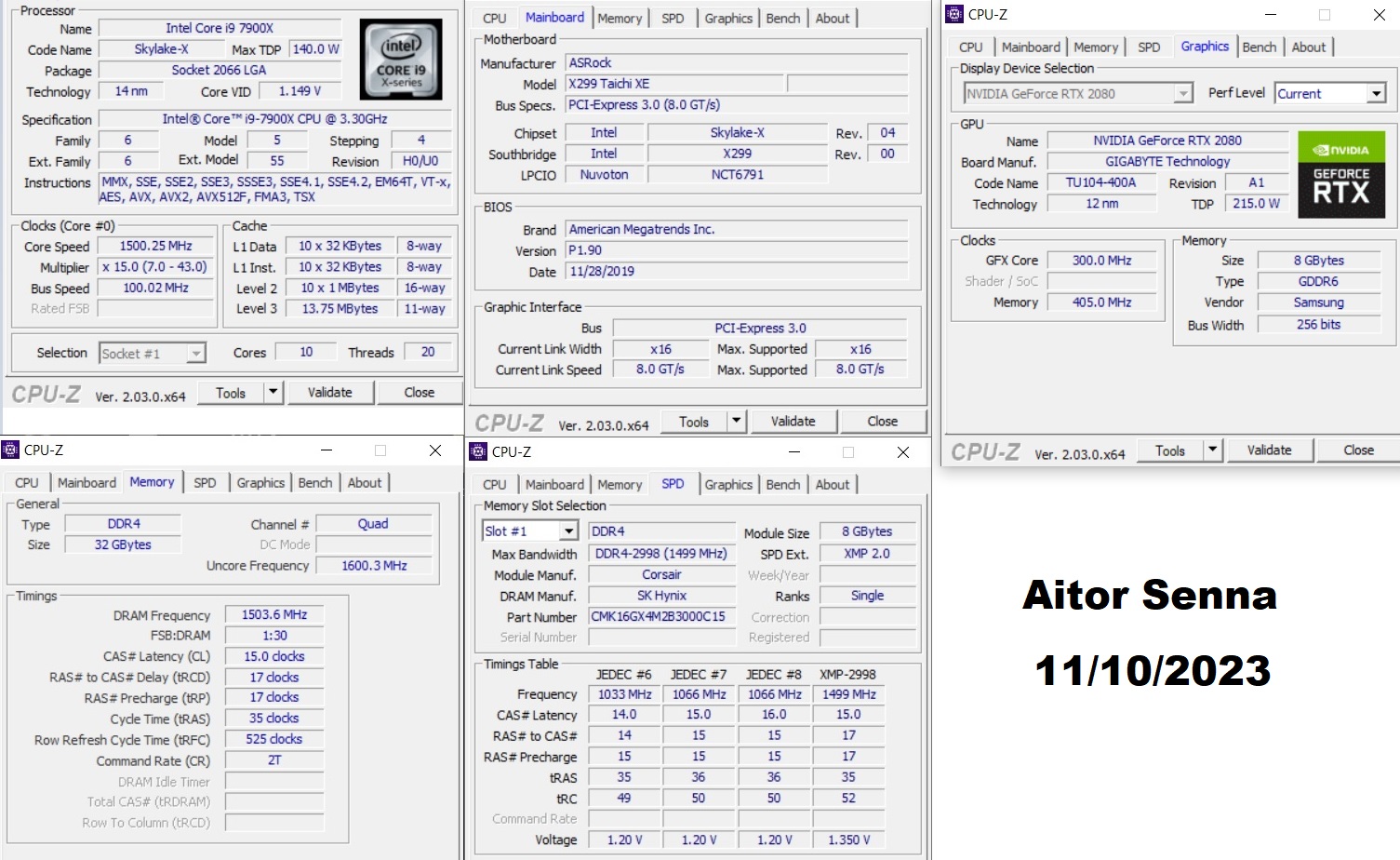Viewport: 1400px width, 860px height.
Task: Click the NVIDIA GeForce RTX logo
Action: [x=1341, y=174]
